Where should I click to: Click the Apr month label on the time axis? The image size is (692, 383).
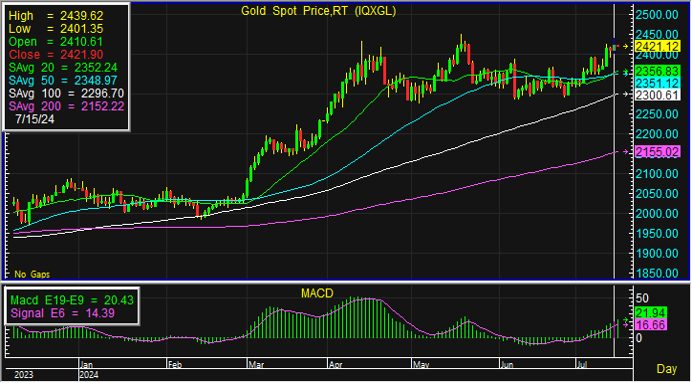(336, 364)
